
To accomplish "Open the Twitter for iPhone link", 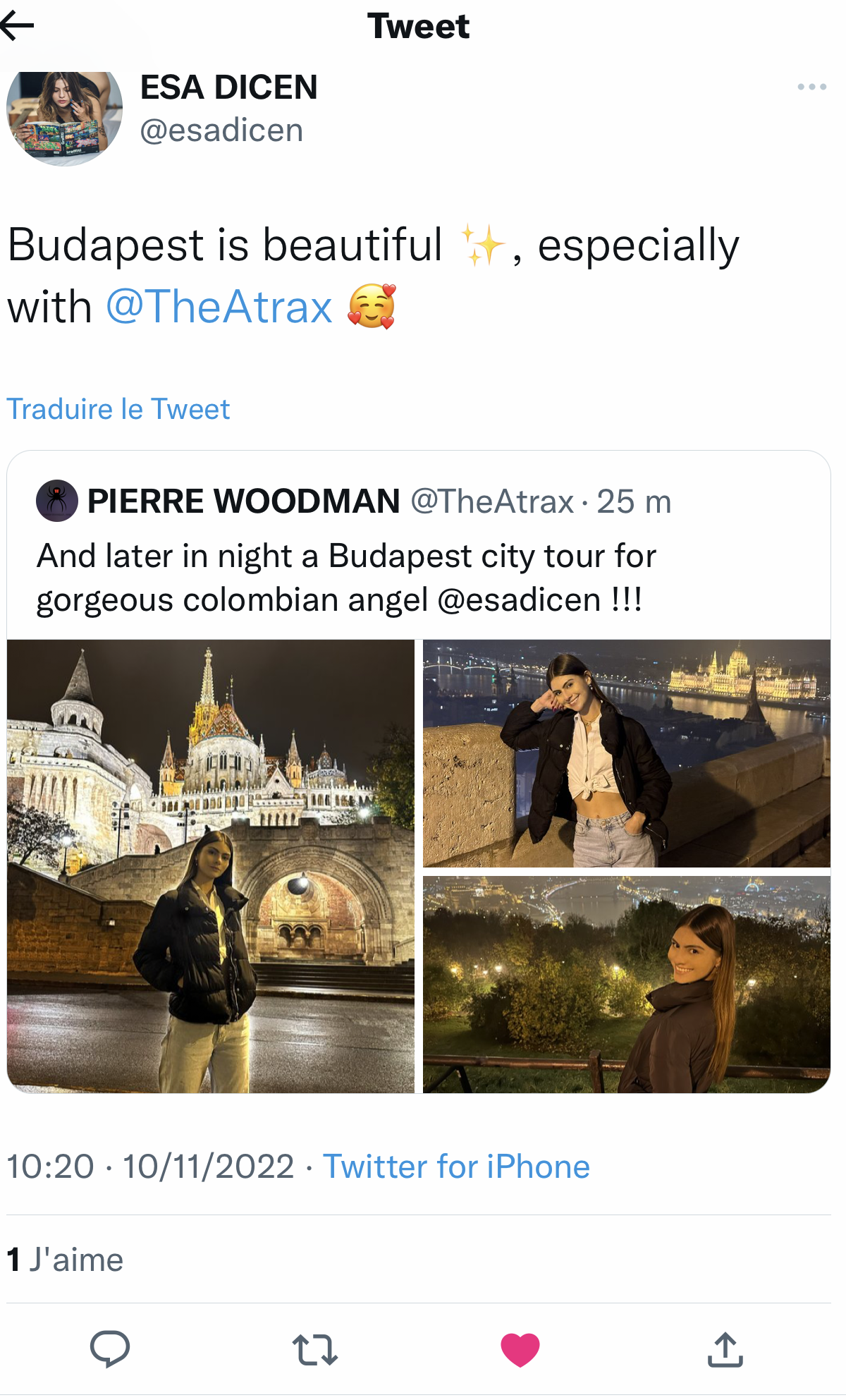I will [x=456, y=1167].
